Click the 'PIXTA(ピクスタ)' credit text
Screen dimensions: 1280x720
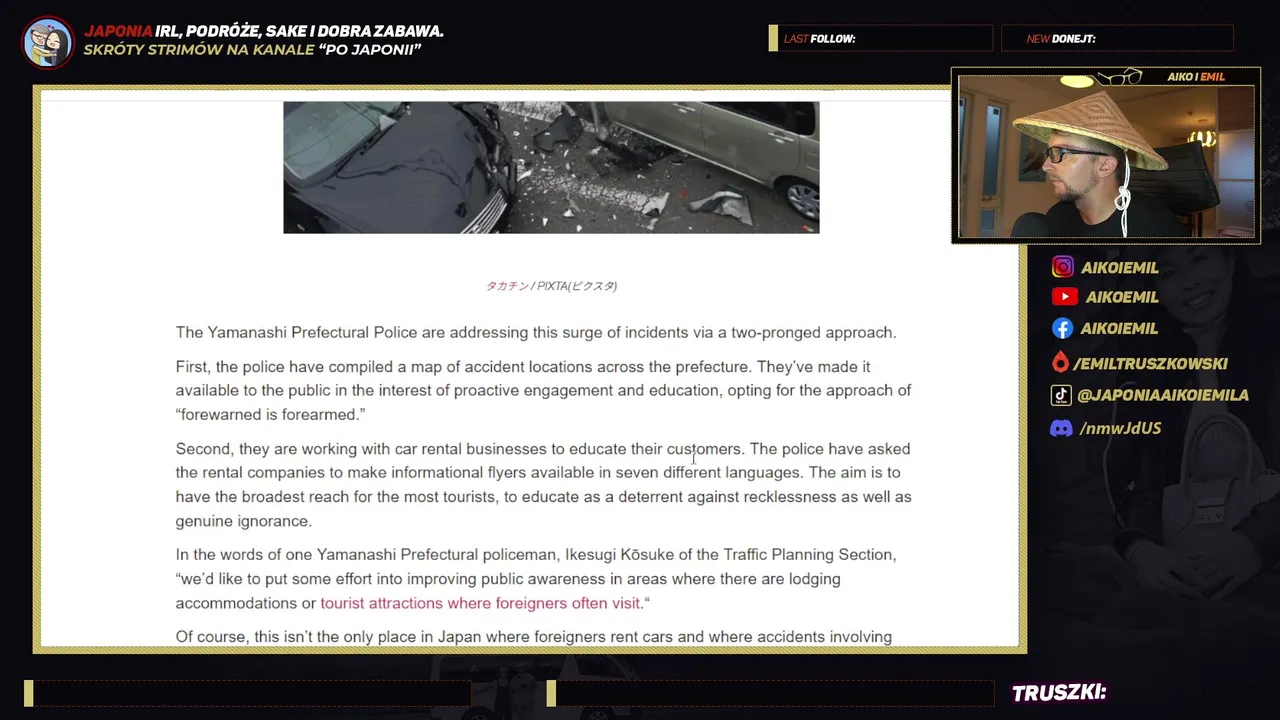pyautogui.click(x=577, y=286)
